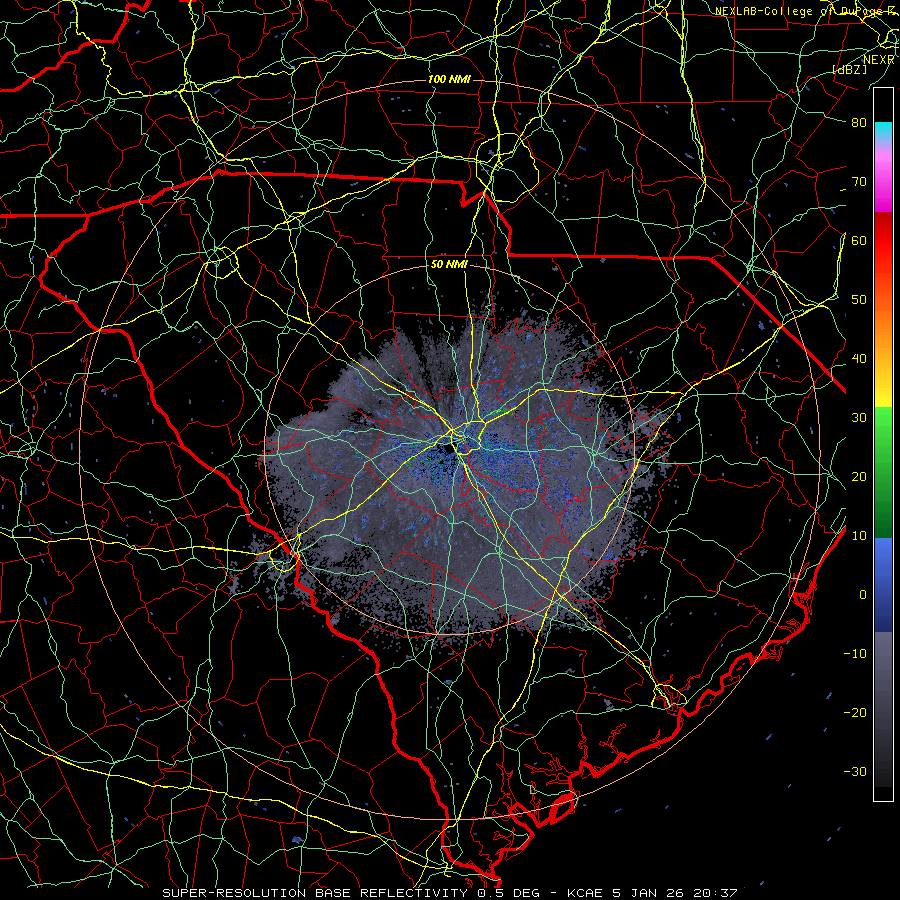Select the -20 value on the dBZ scale
Viewport: 900px width, 900px height.
coord(855,712)
